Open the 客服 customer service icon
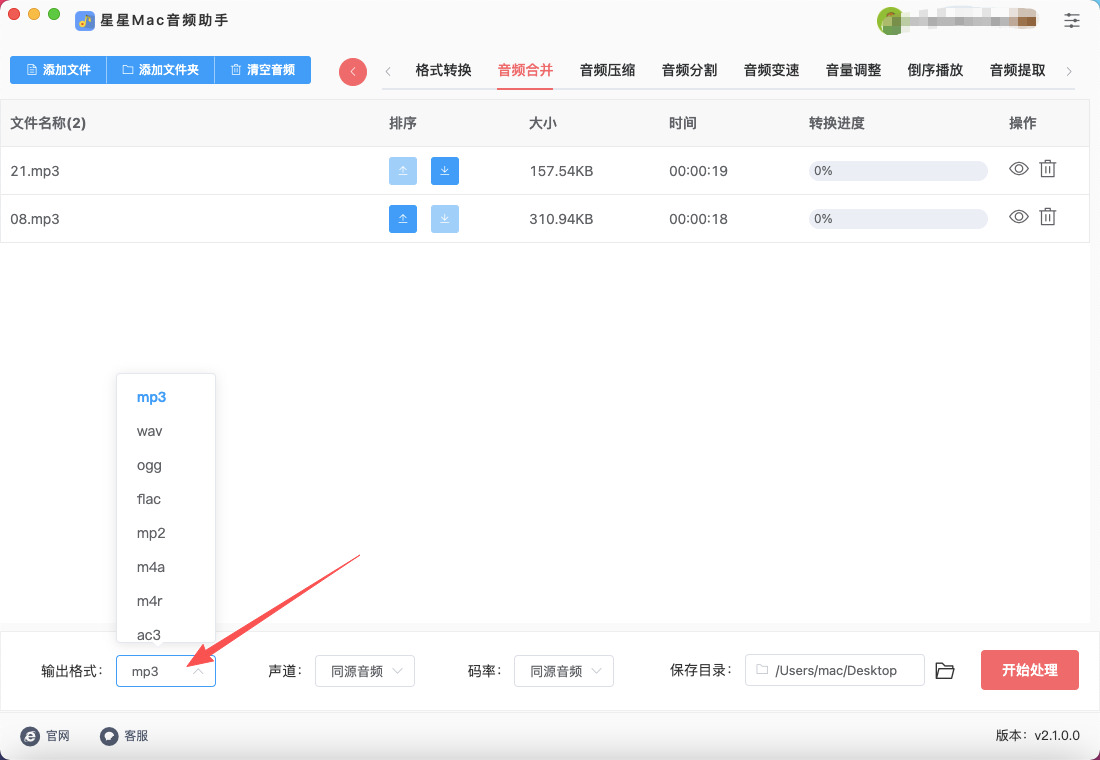This screenshot has width=1100, height=760. [109, 736]
